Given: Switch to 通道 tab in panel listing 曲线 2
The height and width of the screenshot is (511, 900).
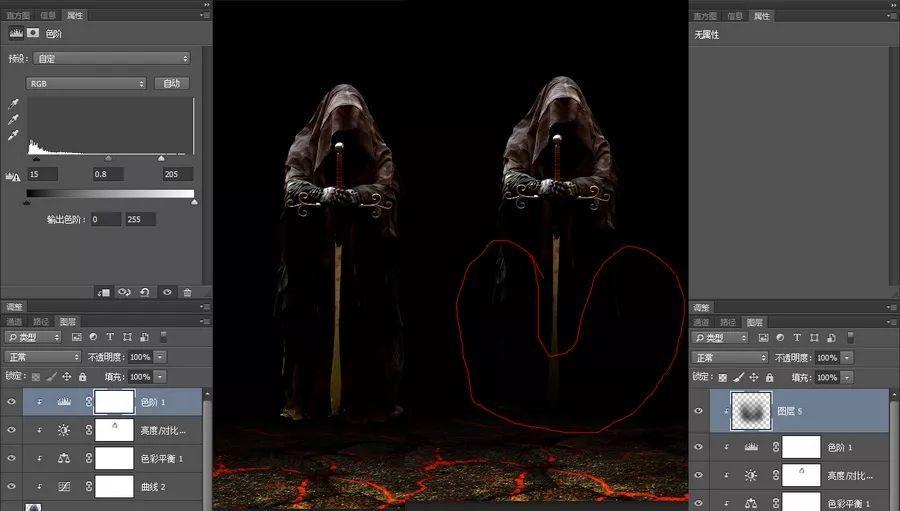Looking at the screenshot, I should [x=14, y=322].
